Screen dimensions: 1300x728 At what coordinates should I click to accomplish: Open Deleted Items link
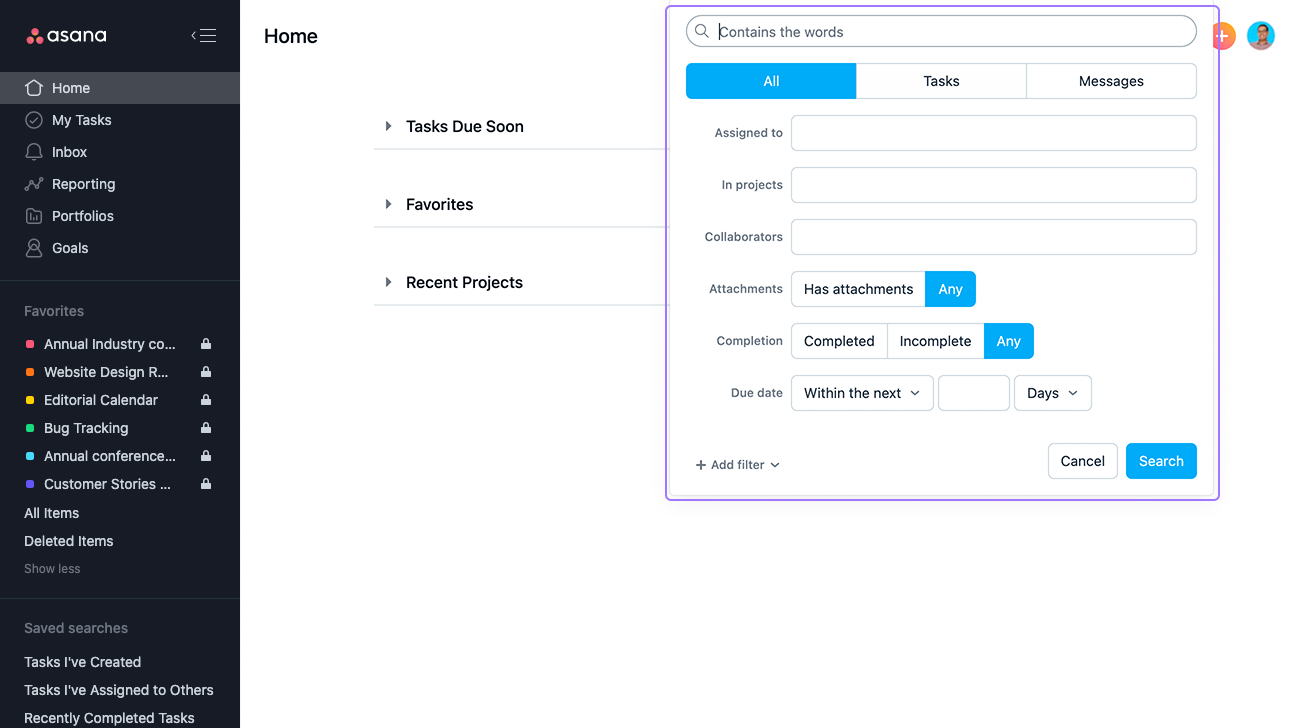69,541
